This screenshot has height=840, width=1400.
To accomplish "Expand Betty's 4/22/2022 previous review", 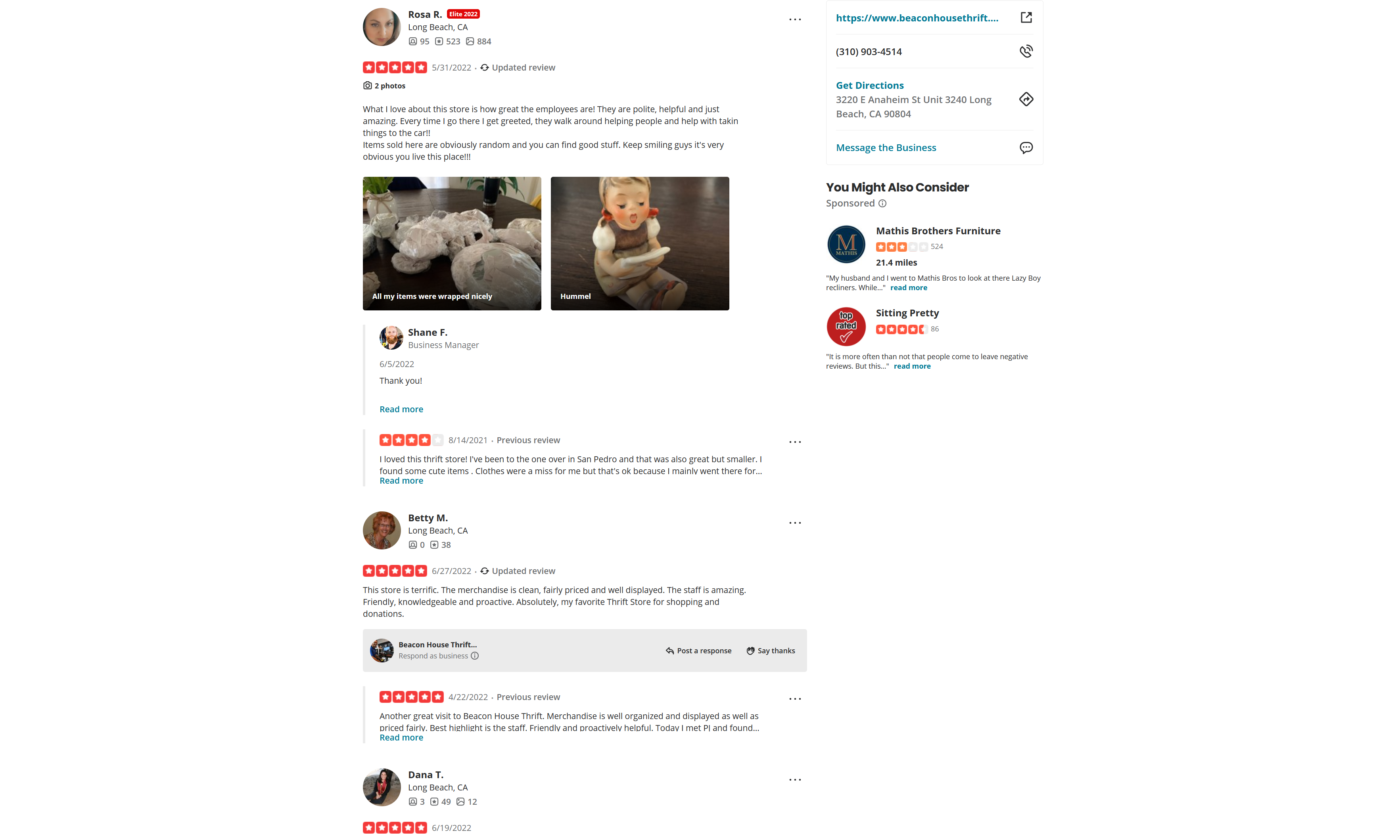I will 401,737.
